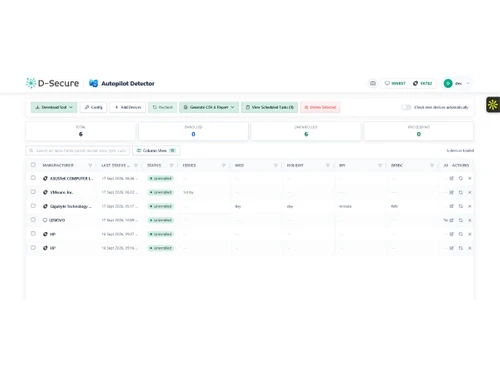Click the Config button
This screenshot has height=375, width=500.
(x=93, y=107)
